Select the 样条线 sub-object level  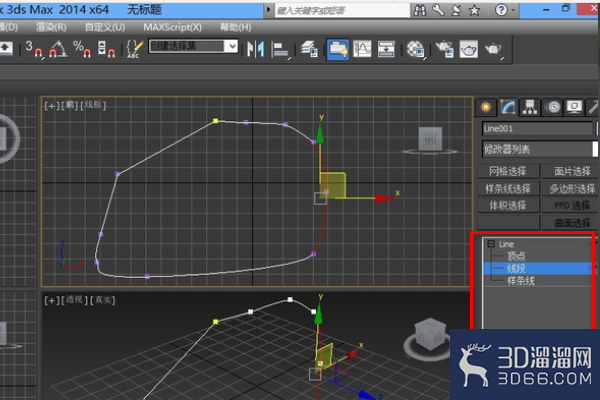point(521,281)
